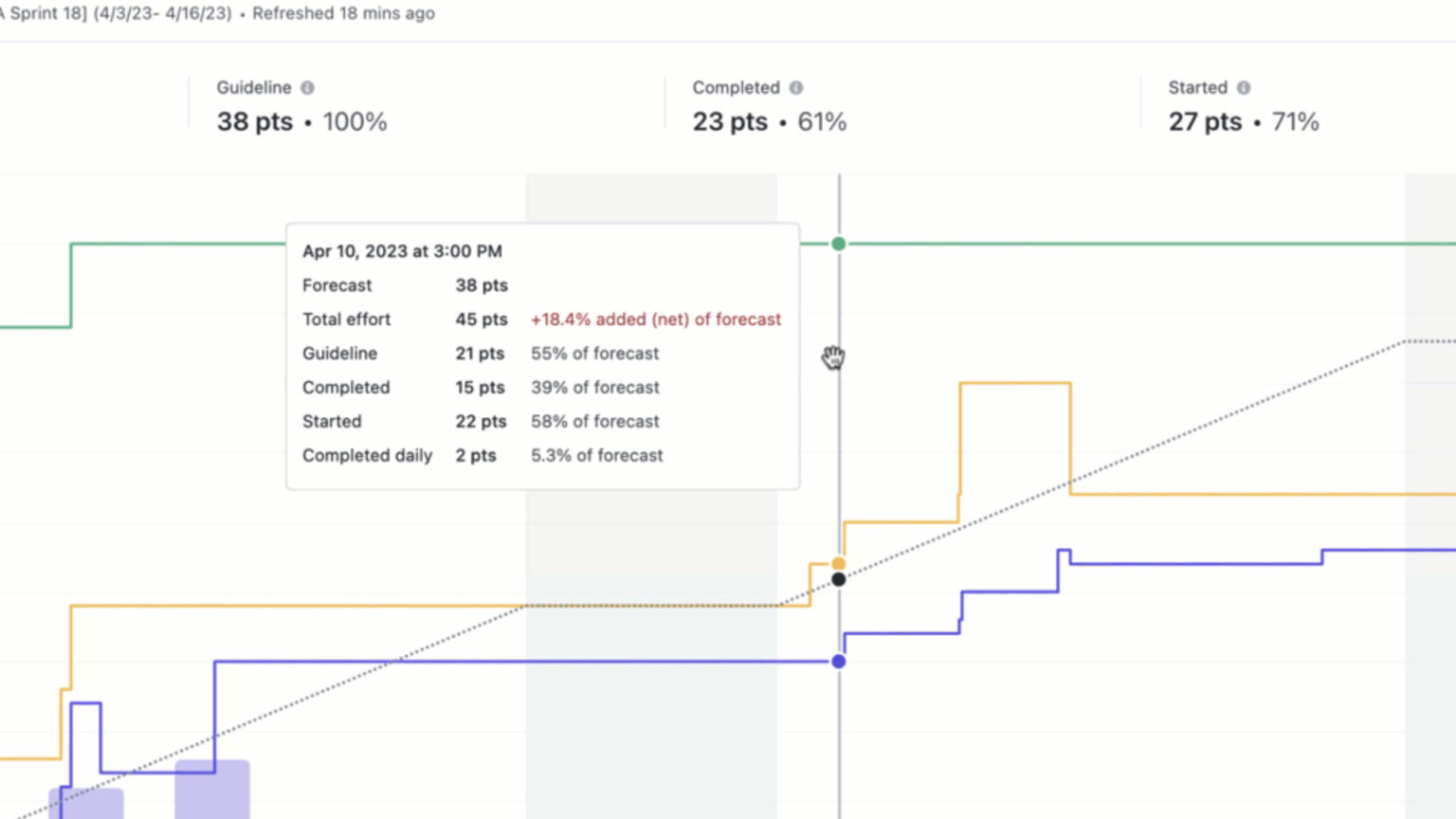Select the green Total effort marker dot
This screenshot has height=819, width=1456.
pos(838,244)
